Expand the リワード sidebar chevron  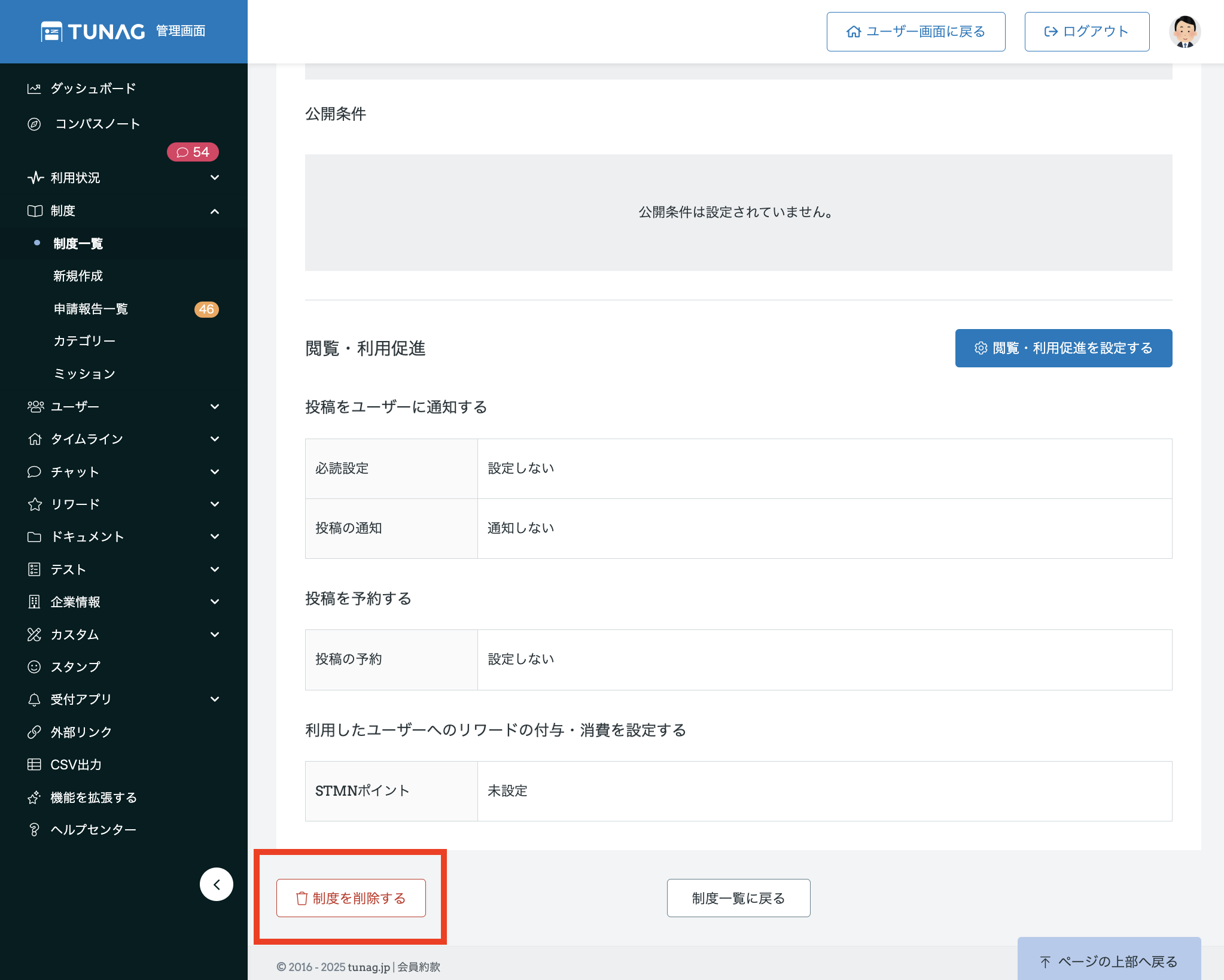[x=215, y=504]
